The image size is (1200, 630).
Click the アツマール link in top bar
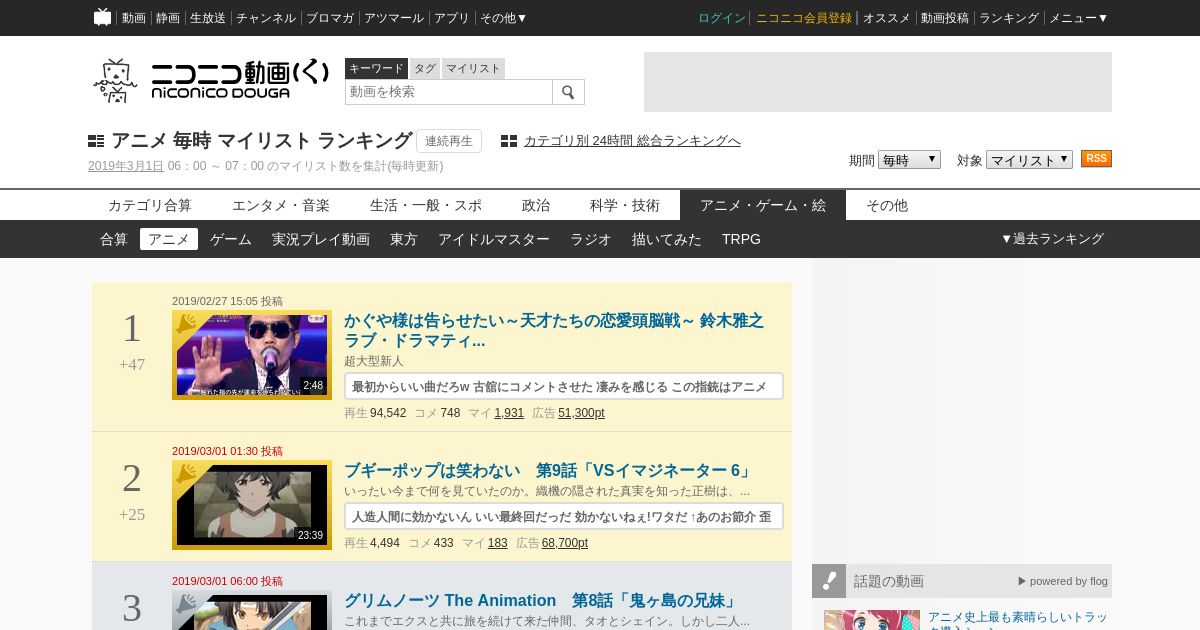(x=394, y=18)
